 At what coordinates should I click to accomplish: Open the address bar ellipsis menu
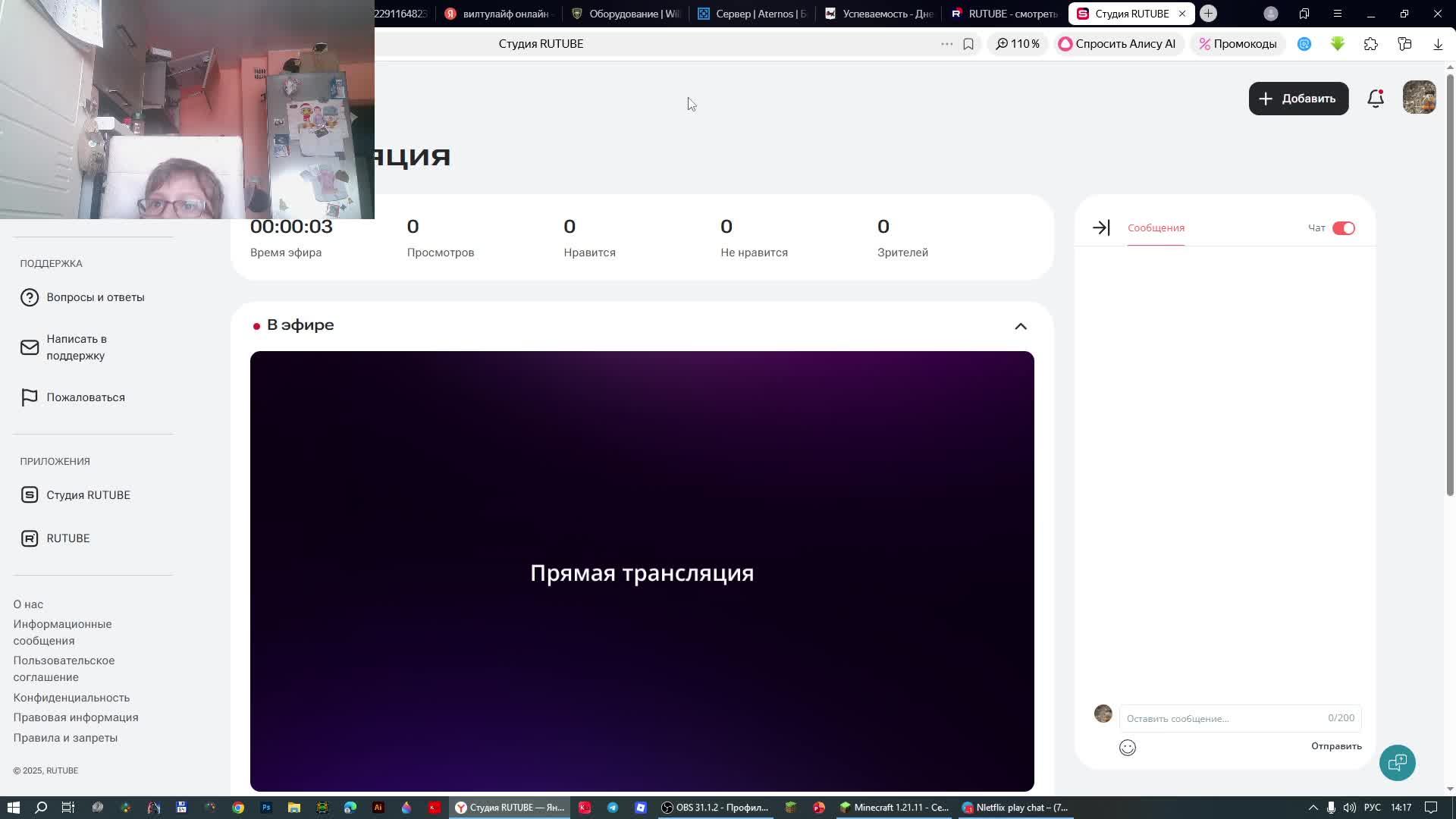point(946,43)
